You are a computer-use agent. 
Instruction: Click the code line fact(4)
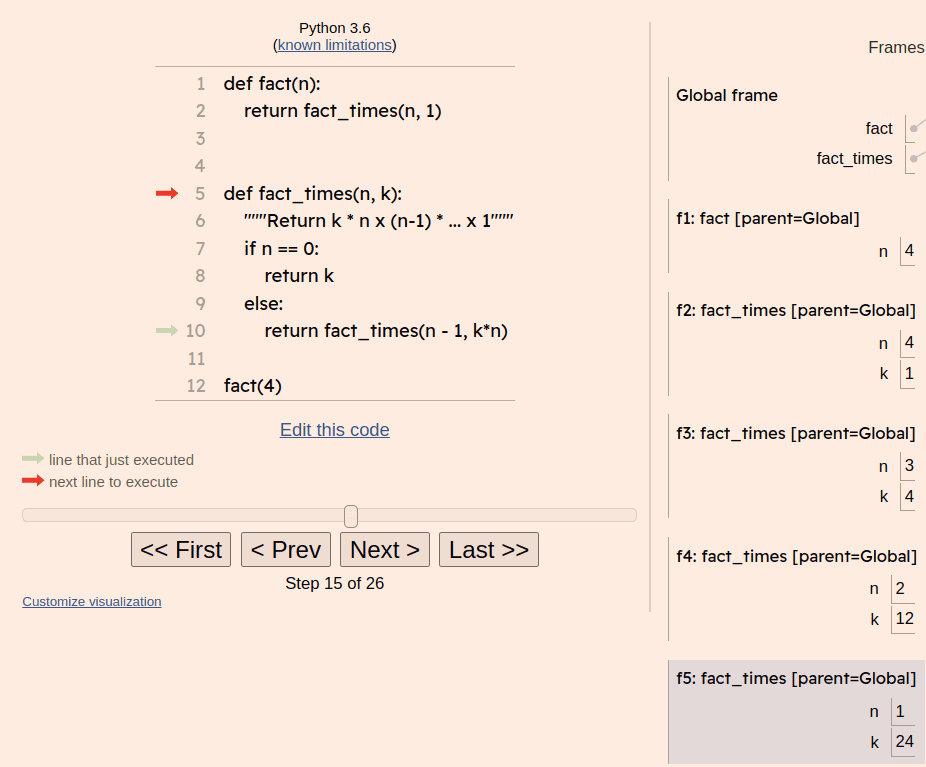click(253, 386)
